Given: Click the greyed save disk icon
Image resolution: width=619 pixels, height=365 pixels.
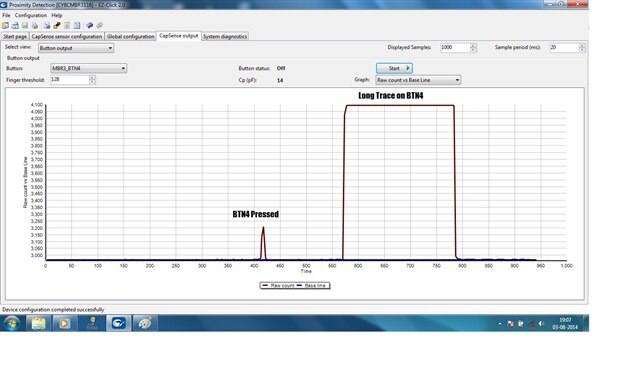Looking at the screenshot, I should pyautogui.click(x=25, y=26).
